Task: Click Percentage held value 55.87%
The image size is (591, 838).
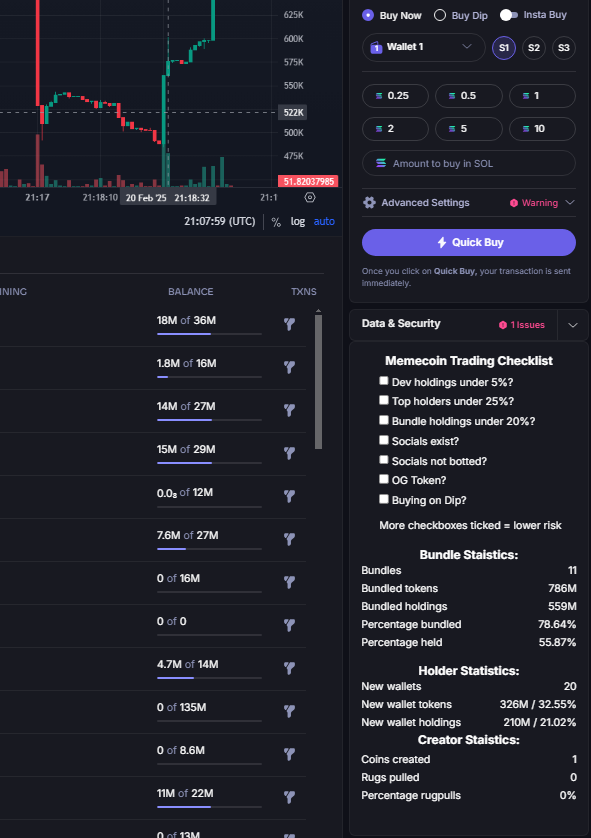Action: pos(557,643)
